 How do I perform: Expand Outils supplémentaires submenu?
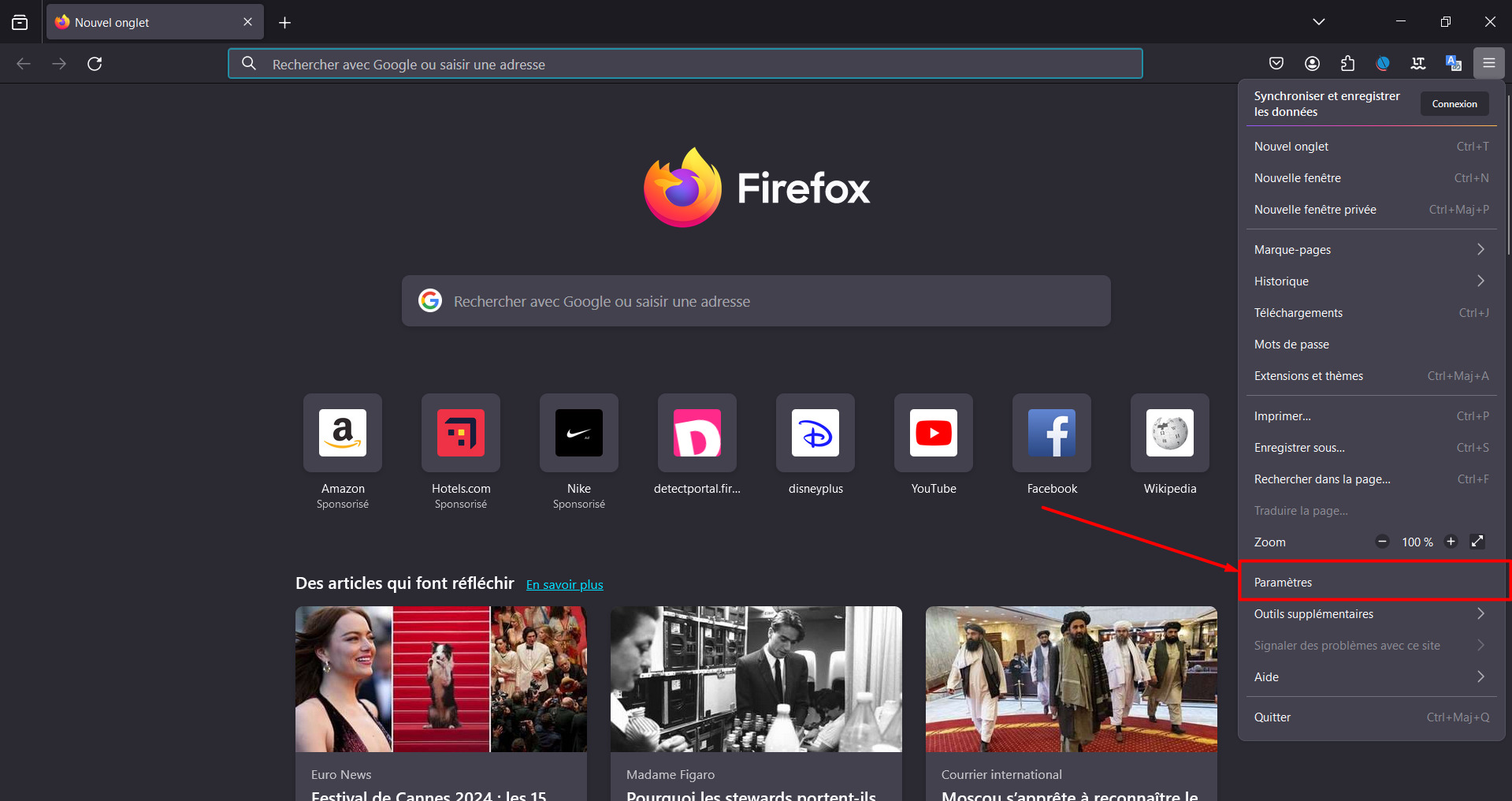1371,614
